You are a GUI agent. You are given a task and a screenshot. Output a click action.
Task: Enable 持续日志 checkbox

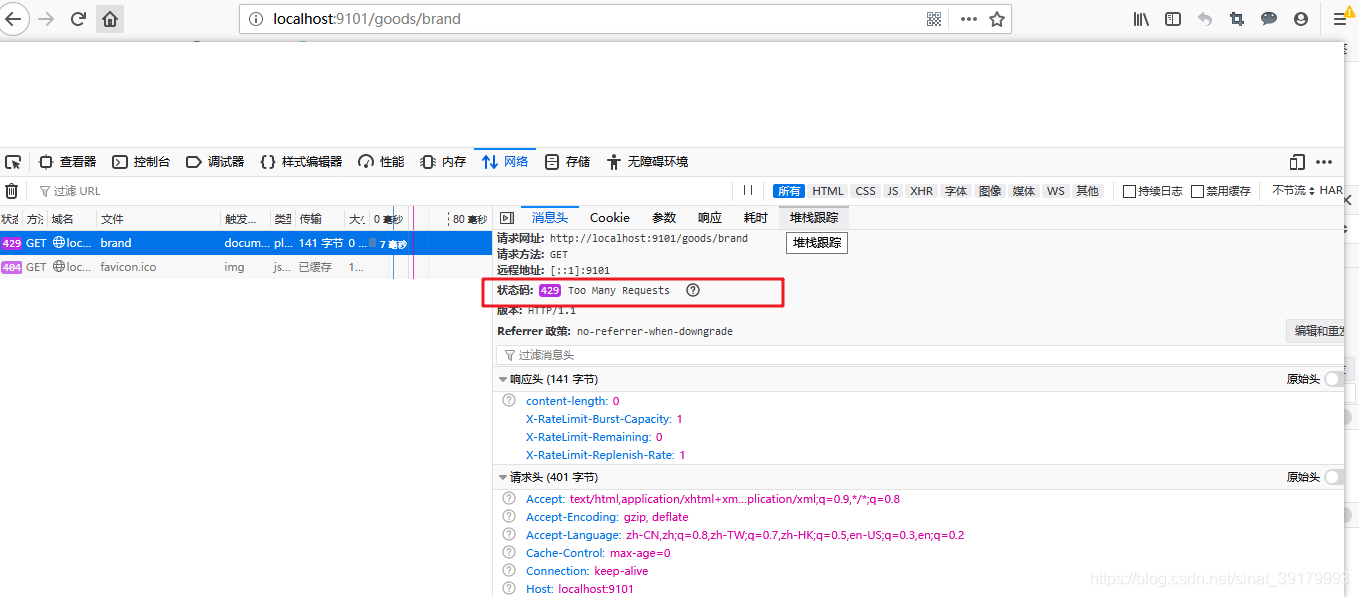coord(1129,191)
